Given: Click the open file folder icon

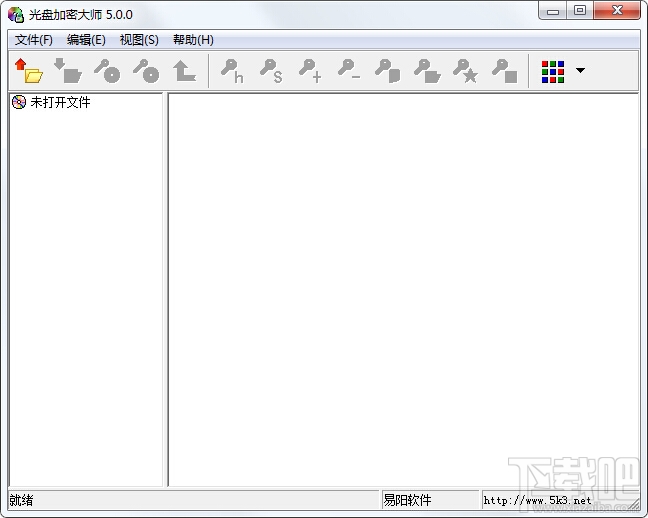Looking at the screenshot, I should pos(29,71).
